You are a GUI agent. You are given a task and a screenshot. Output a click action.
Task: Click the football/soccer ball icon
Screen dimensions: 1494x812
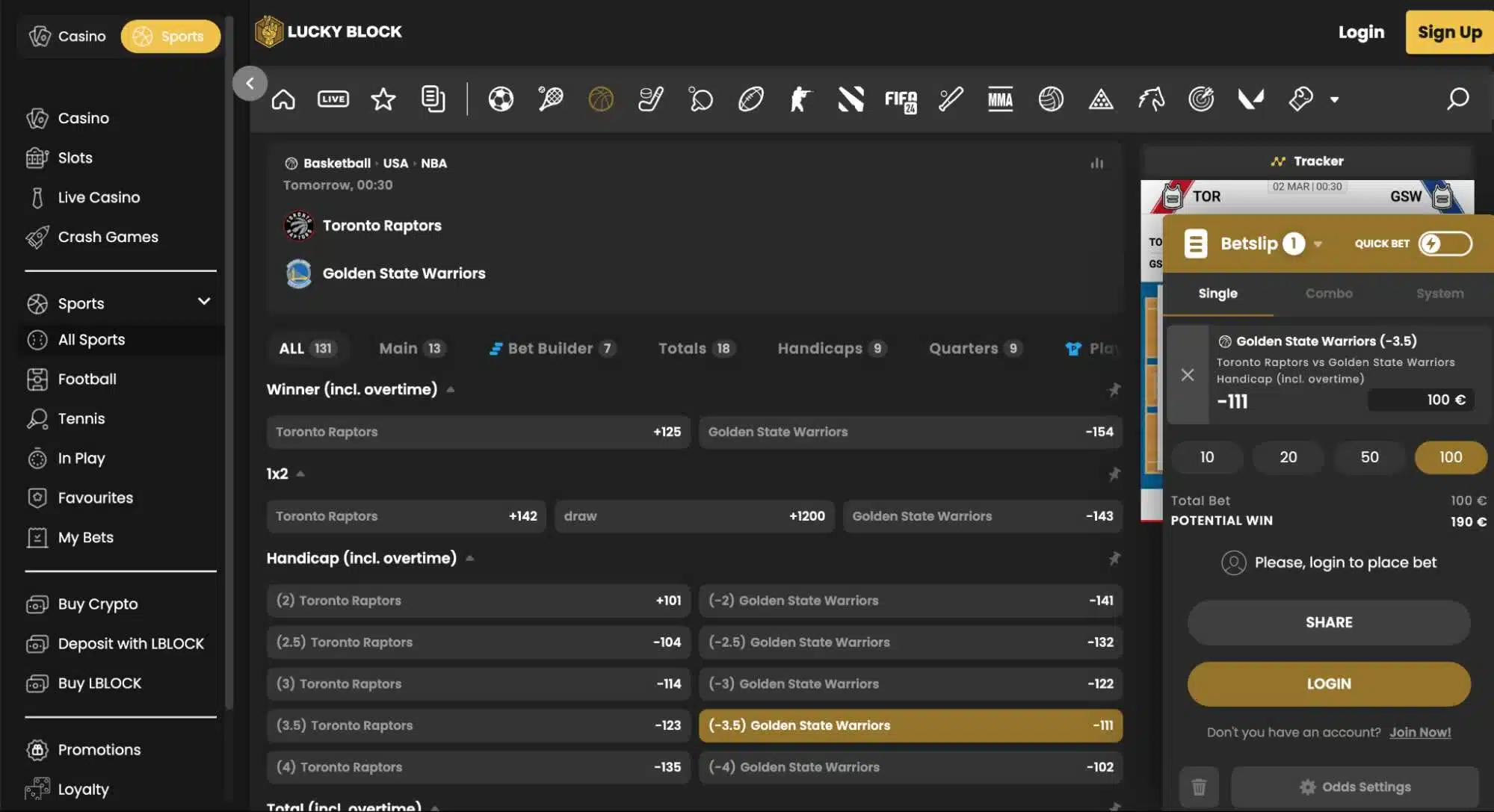(501, 98)
